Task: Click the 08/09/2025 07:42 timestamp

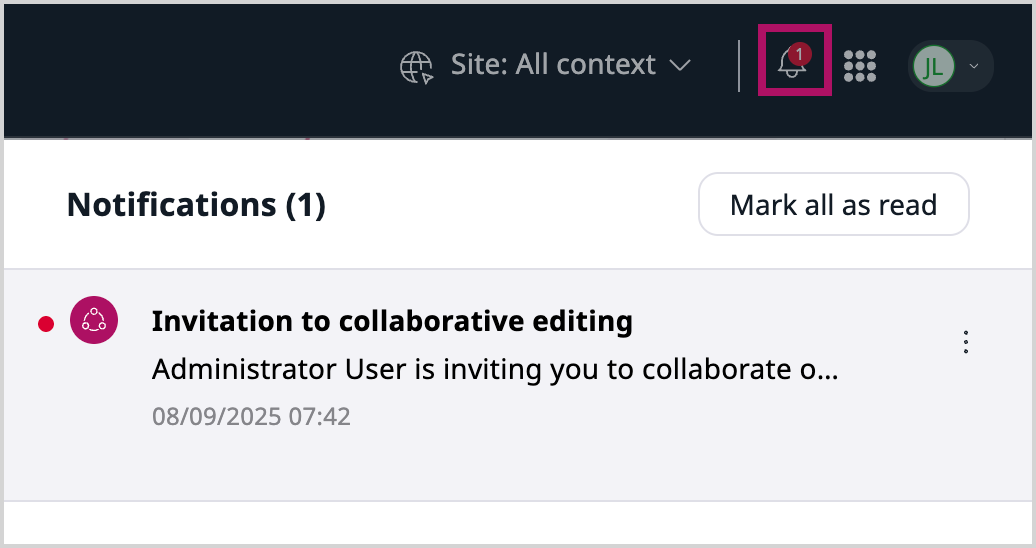Action: point(251,416)
